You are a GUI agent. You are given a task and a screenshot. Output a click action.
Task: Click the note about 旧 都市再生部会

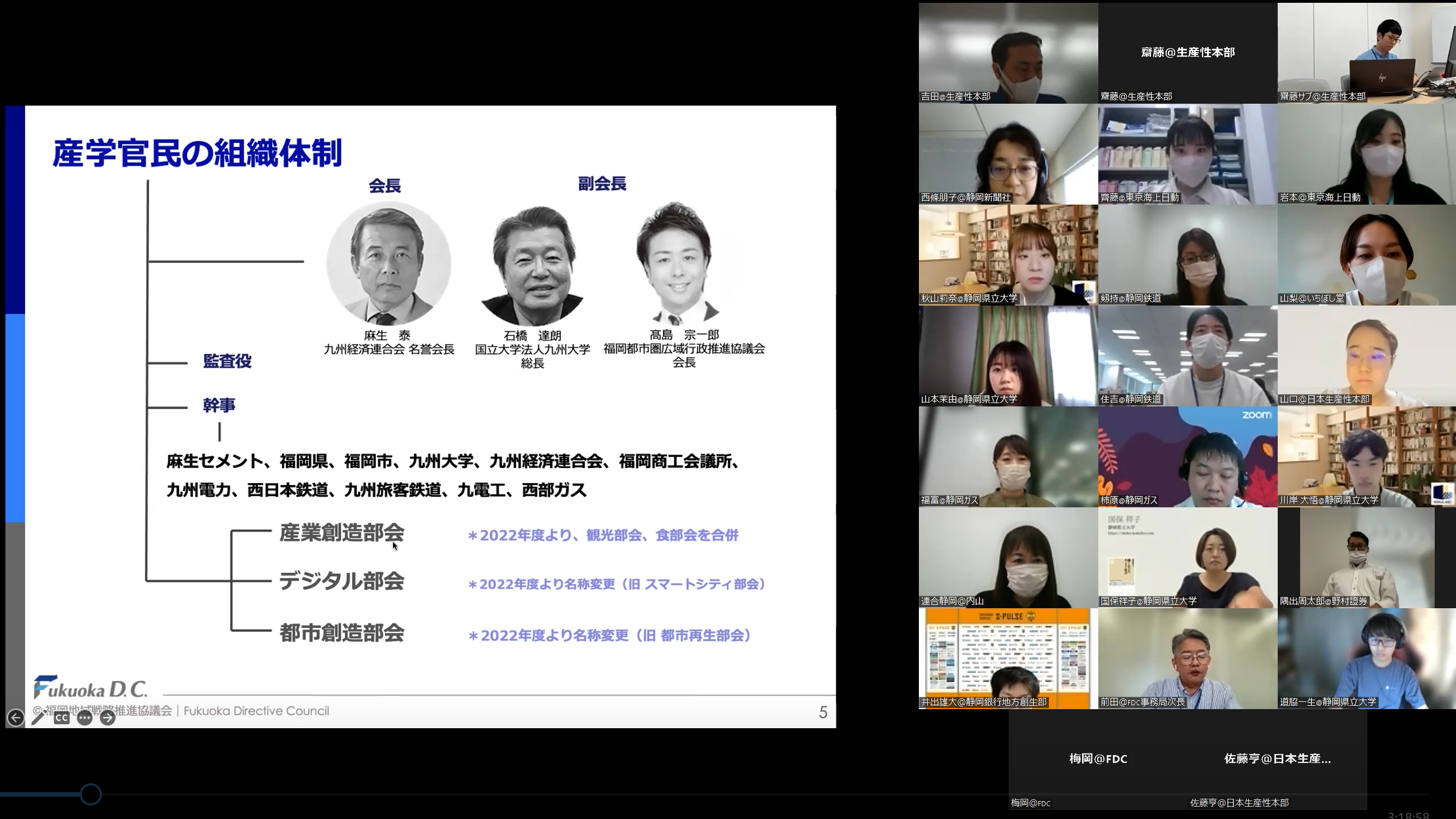coord(610,636)
